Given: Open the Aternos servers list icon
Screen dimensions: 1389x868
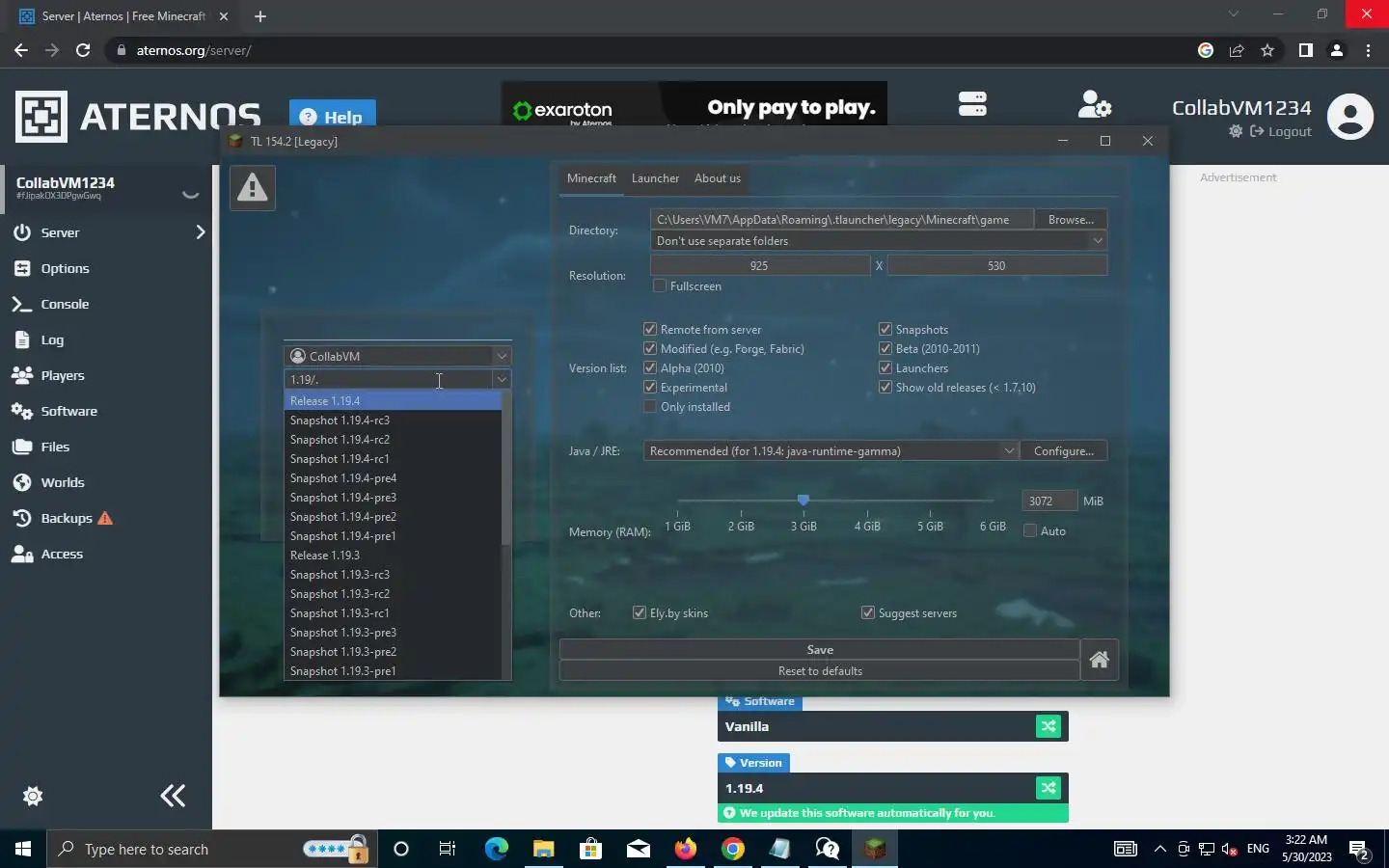Looking at the screenshot, I should pos(972,103).
